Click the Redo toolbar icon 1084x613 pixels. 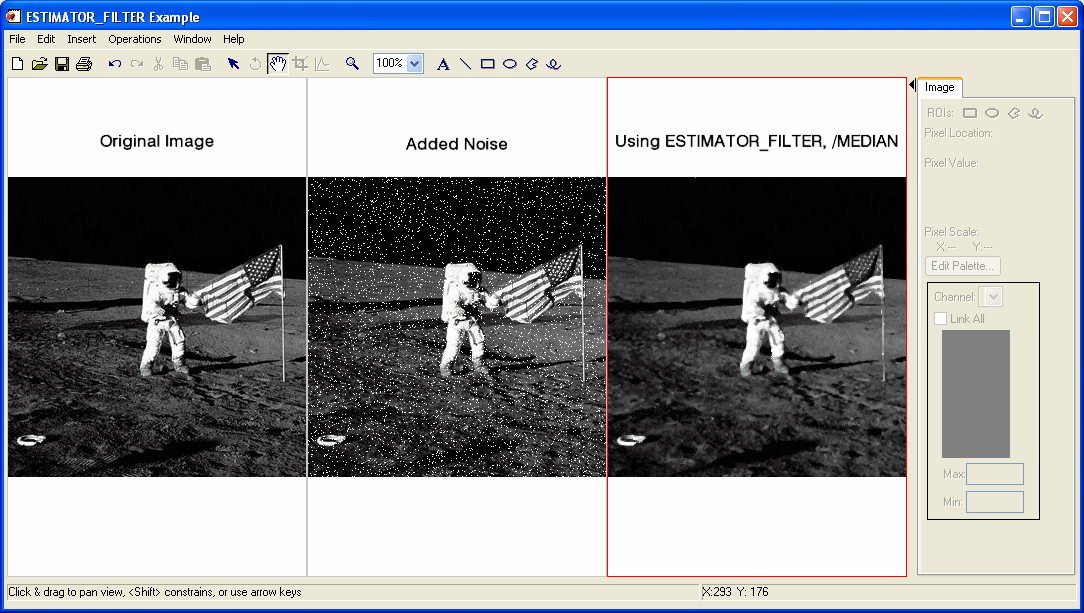click(137, 64)
